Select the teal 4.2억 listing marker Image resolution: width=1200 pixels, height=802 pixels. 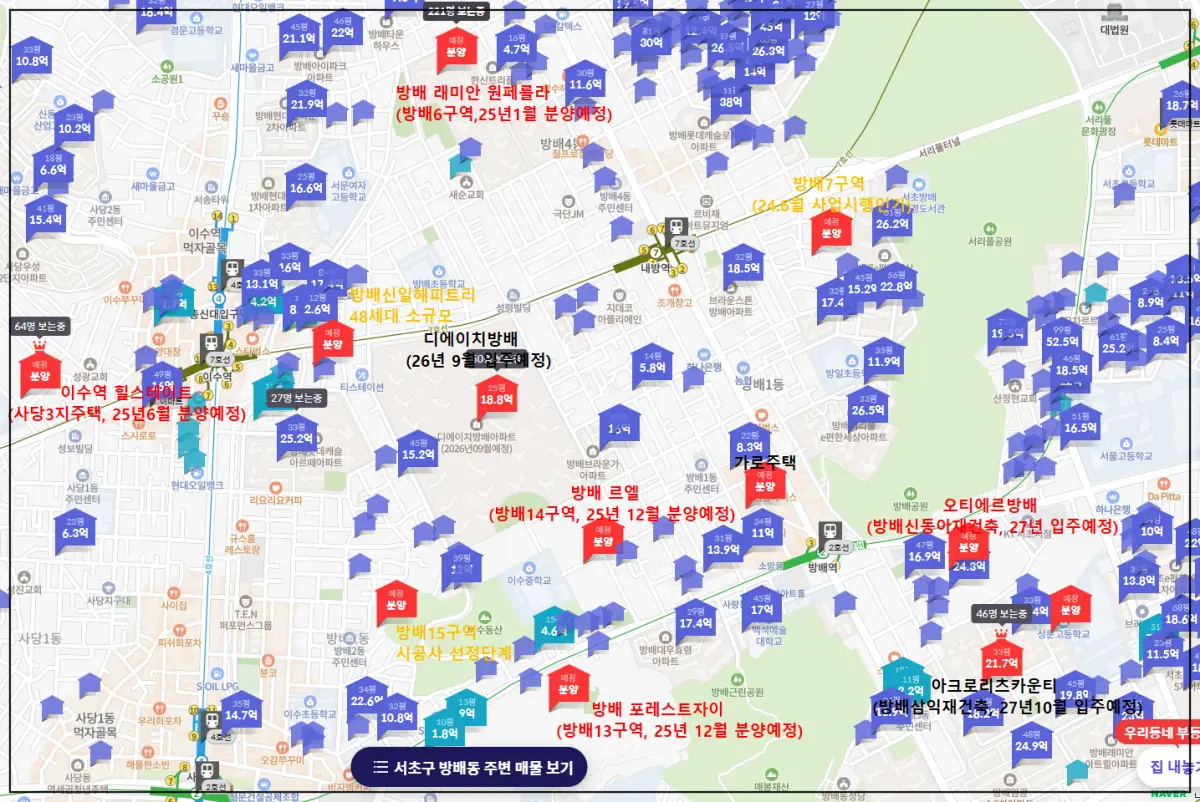pyautogui.click(x=263, y=301)
